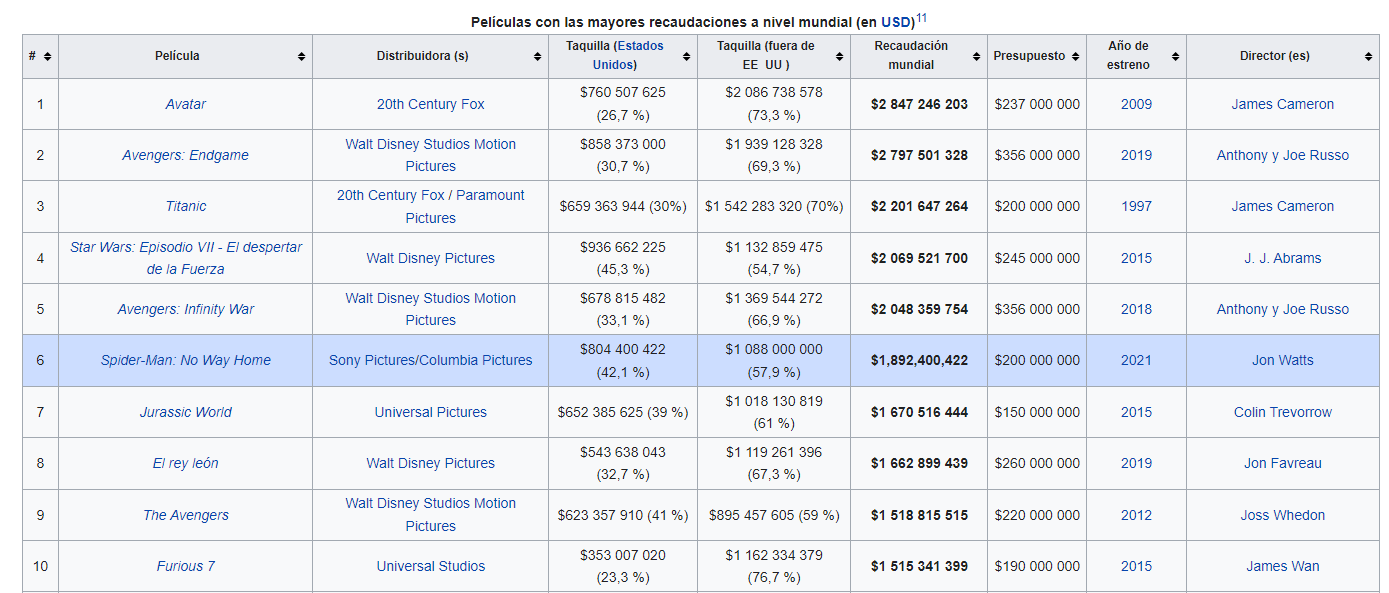Open the James Wan director link
The width and height of the screenshot is (1389, 593).
(1283, 566)
